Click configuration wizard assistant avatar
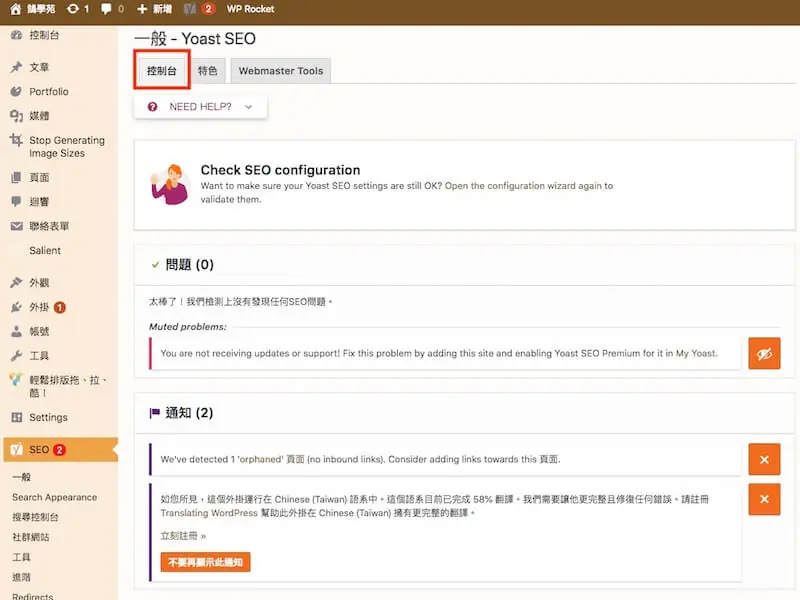Image resolution: width=800 pixels, height=600 pixels. (x=170, y=185)
